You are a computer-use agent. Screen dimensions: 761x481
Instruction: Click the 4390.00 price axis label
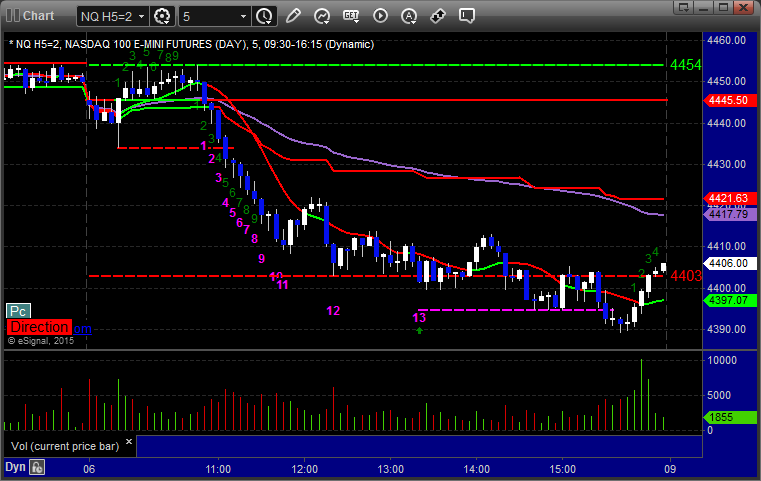(x=727, y=329)
